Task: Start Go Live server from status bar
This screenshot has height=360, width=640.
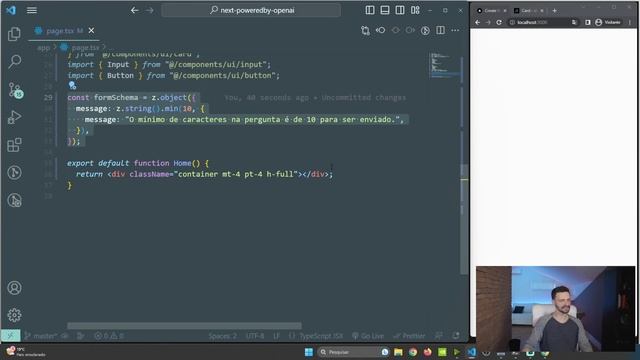Action: pos(368,336)
